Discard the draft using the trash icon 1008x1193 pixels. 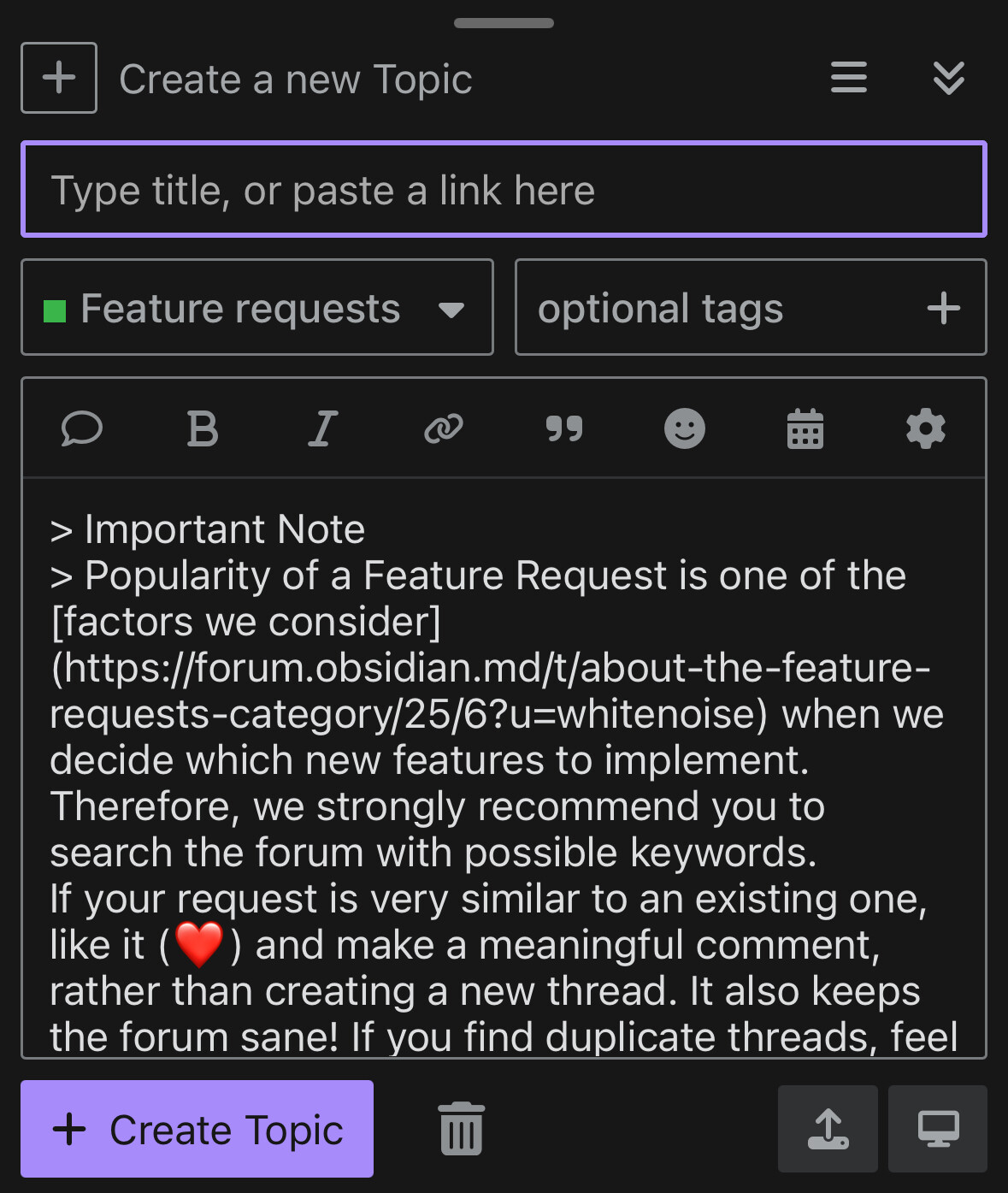(462, 1129)
